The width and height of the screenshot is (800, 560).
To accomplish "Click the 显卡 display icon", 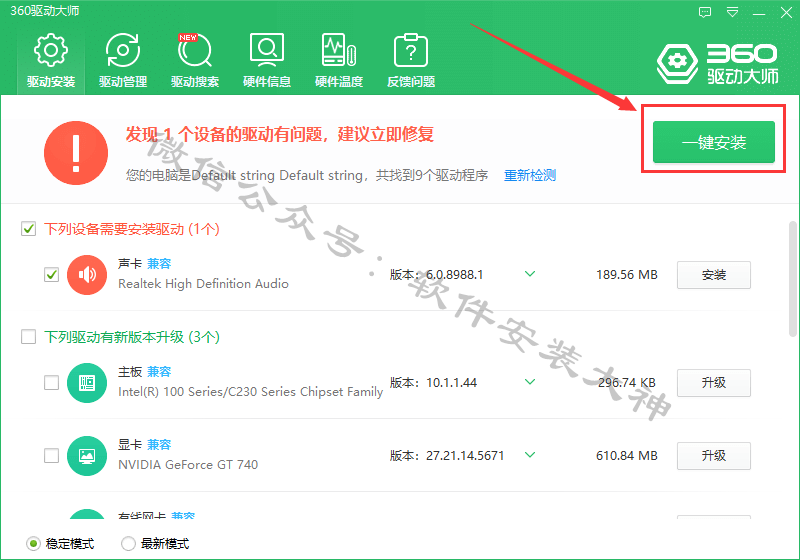I will [x=87, y=456].
